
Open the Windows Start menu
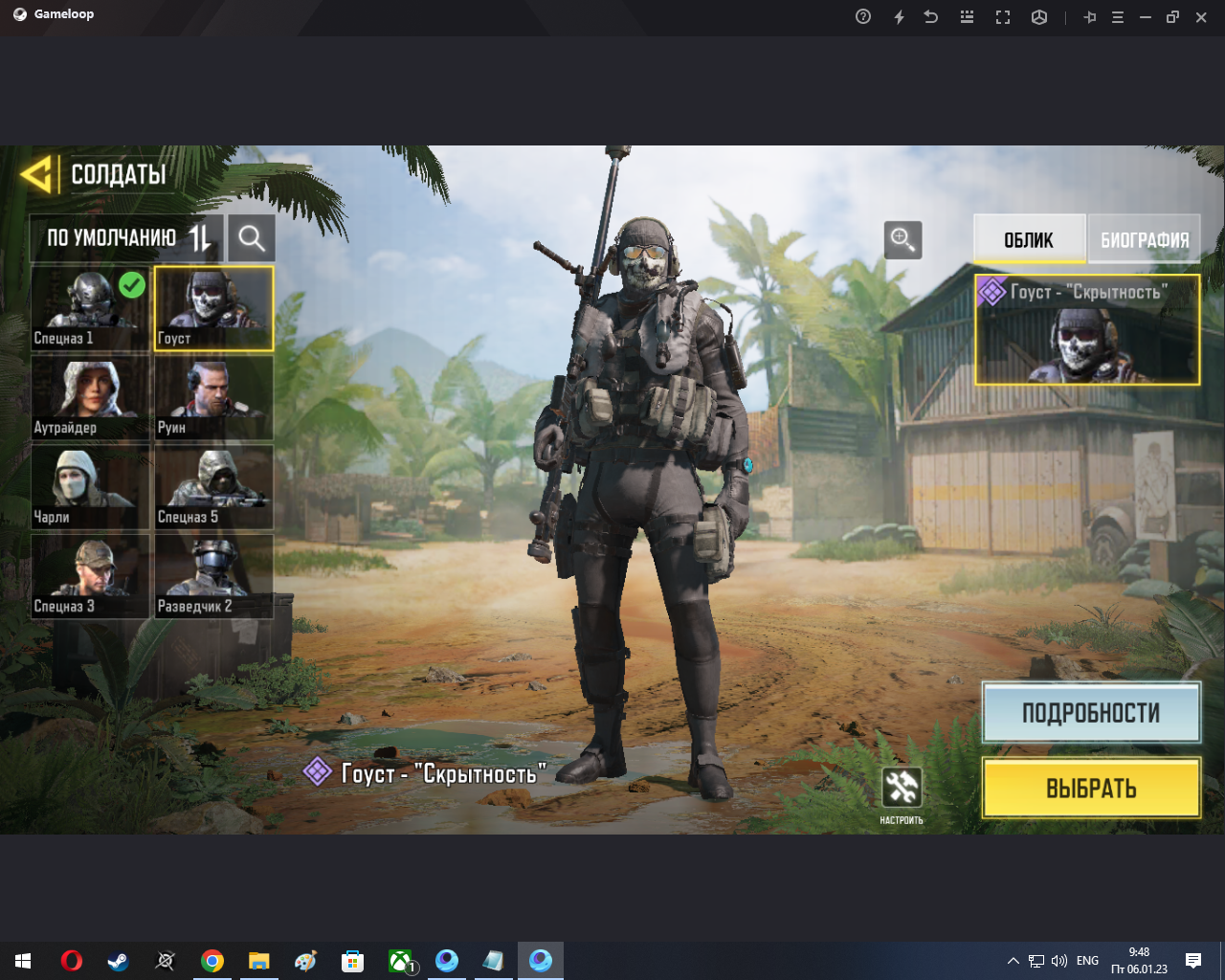pos(23,961)
